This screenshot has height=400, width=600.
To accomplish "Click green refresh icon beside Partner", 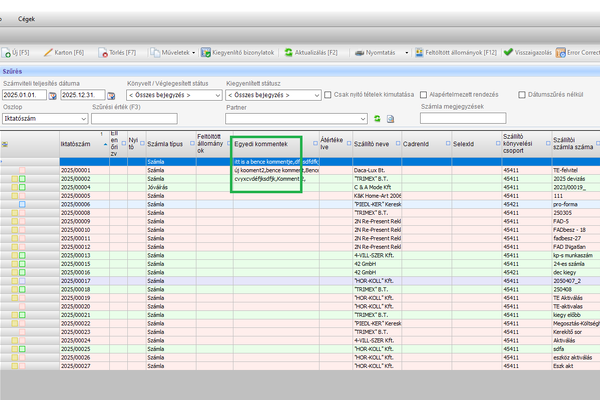I will (x=377, y=119).
